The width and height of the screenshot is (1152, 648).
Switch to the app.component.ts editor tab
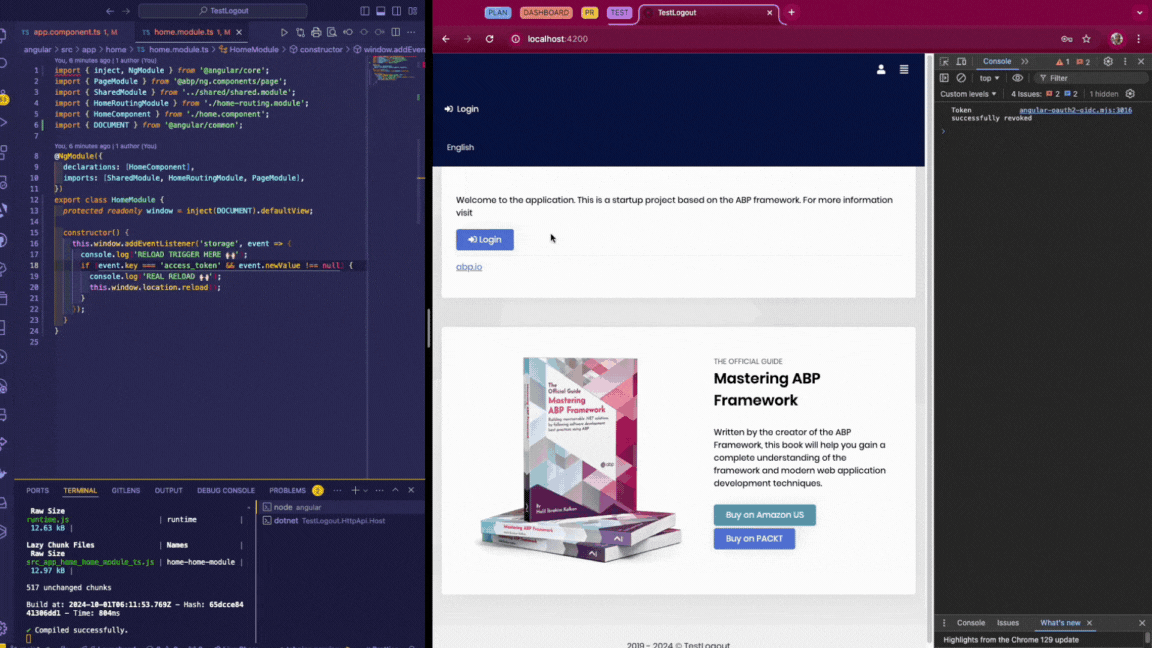(68, 32)
